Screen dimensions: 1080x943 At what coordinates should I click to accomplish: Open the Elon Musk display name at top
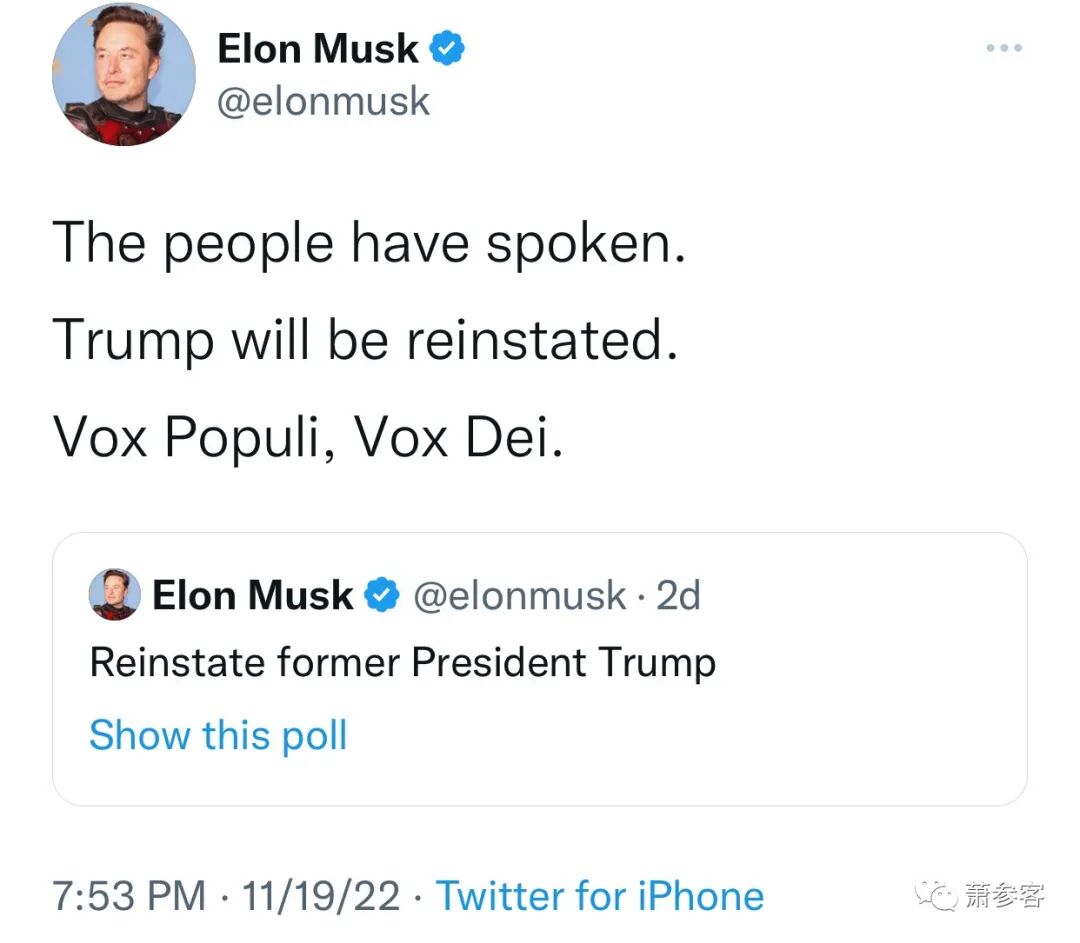[318, 49]
